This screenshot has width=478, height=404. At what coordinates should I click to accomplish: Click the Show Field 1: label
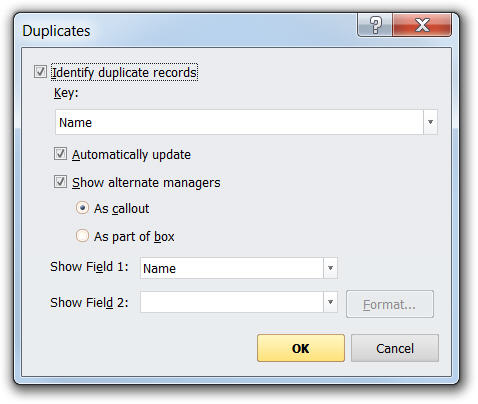pyautogui.click(x=89, y=267)
